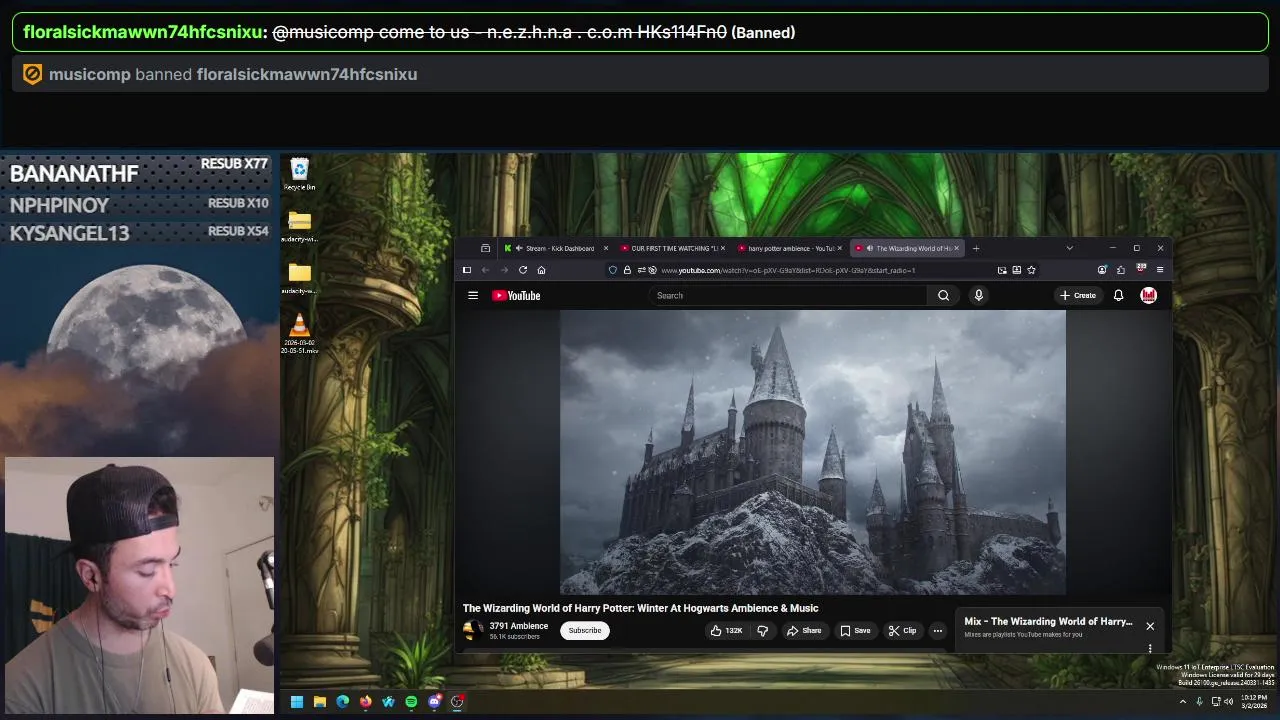The height and width of the screenshot is (720, 1280).
Task: Open the tracking protection shield icon
Action: 613,270
